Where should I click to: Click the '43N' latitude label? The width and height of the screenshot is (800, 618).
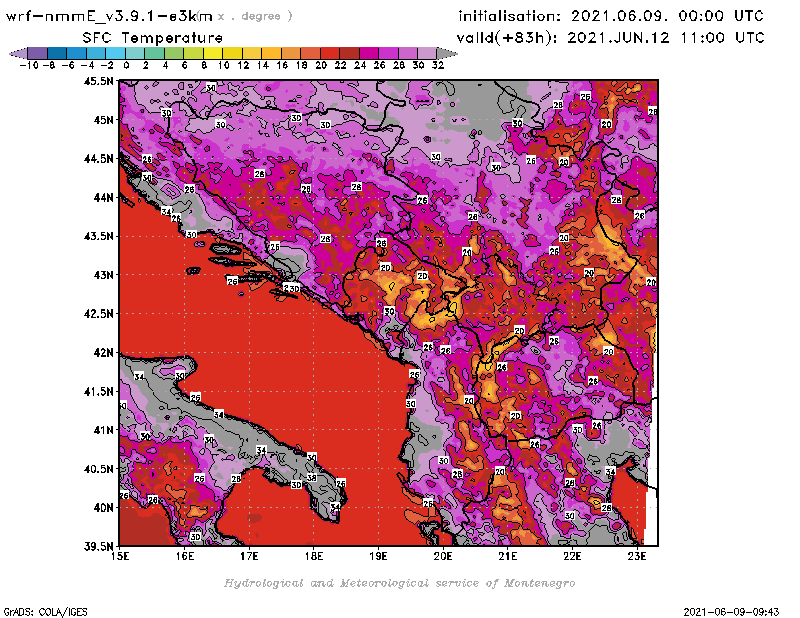click(x=103, y=275)
